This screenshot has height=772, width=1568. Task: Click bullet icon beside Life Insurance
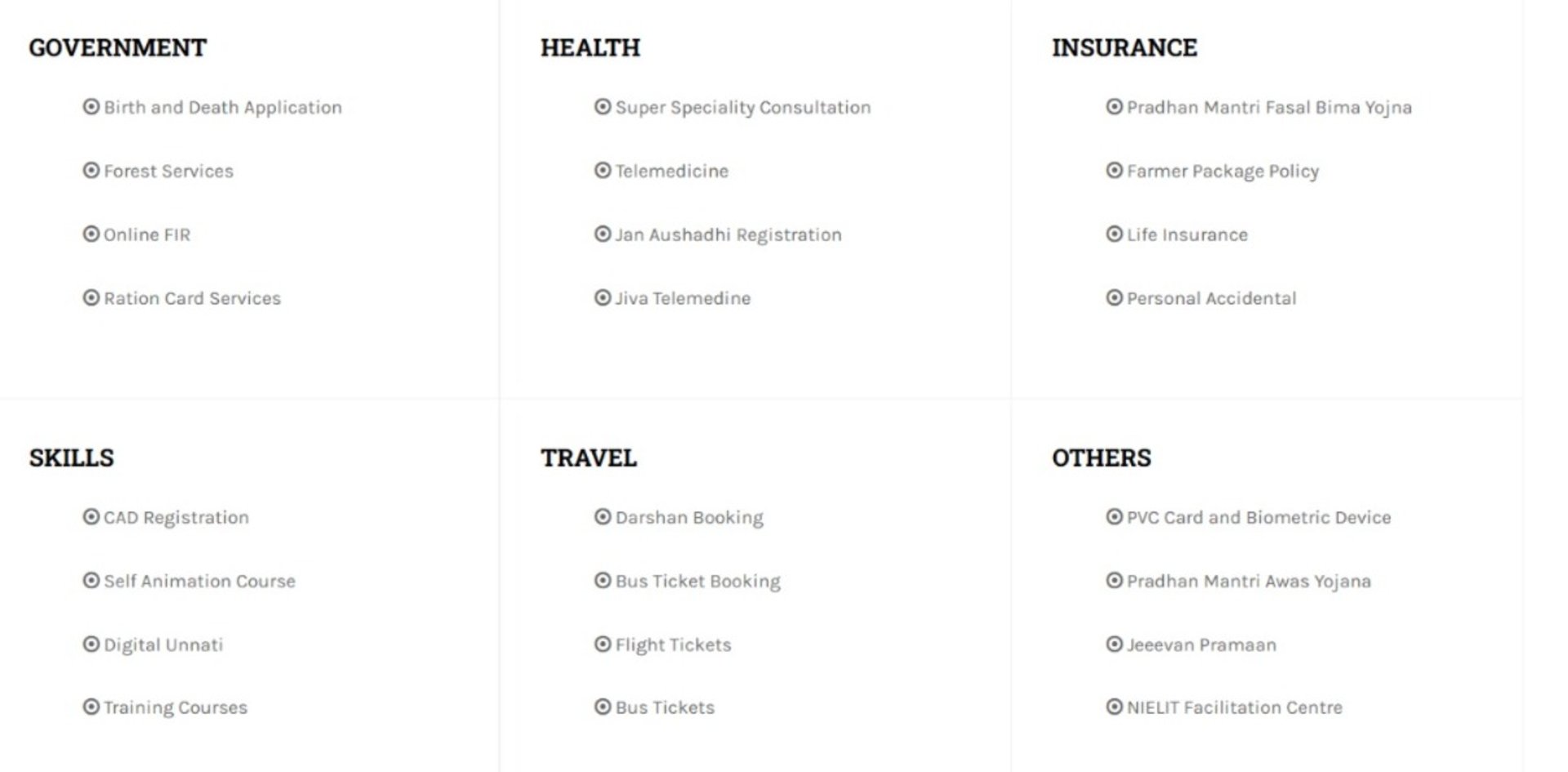(x=1114, y=234)
